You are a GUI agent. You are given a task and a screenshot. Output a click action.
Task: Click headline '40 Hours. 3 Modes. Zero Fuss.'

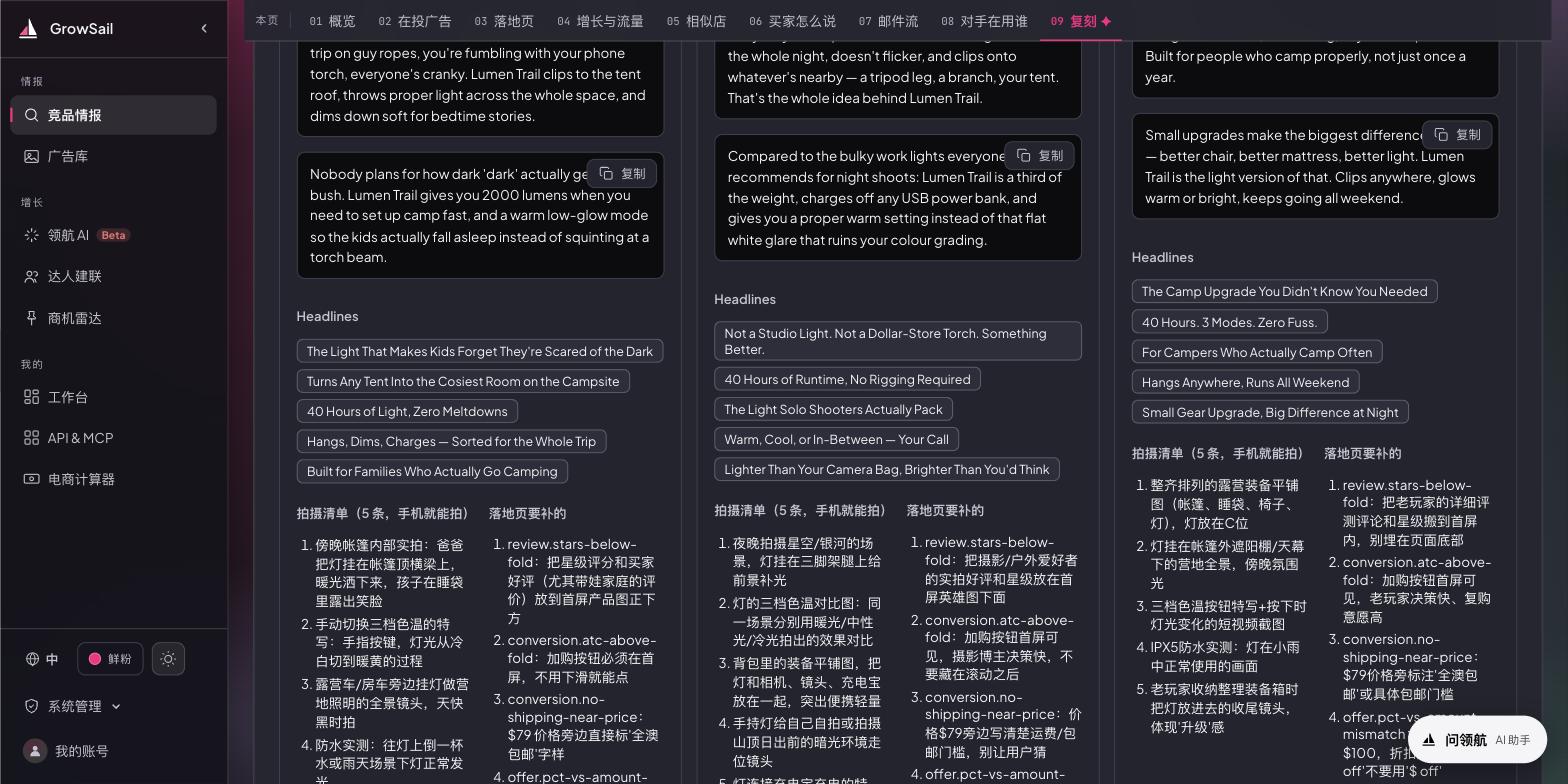coord(1230,322)
